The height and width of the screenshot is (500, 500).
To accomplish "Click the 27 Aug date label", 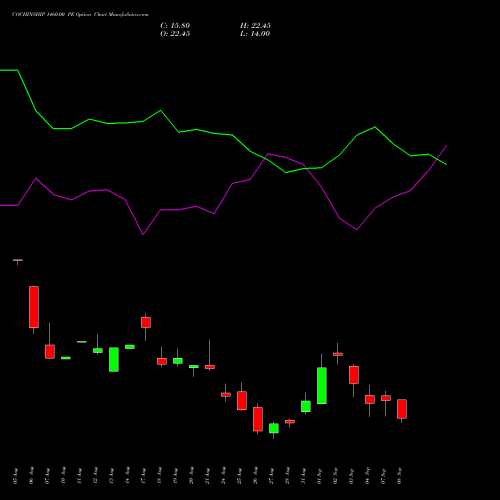I will 271,476.
